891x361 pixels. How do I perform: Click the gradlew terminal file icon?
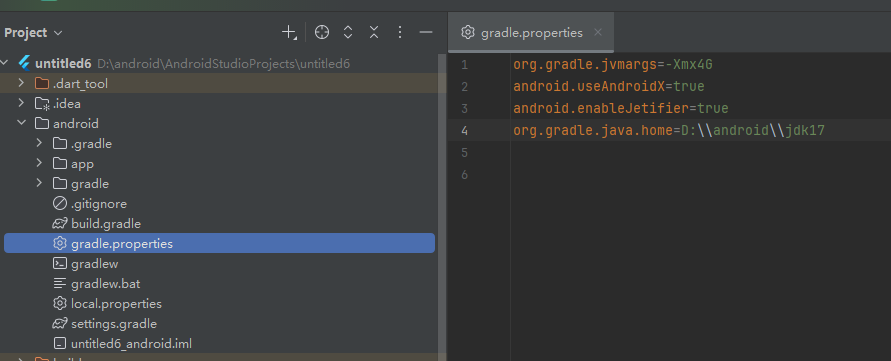pyautogui.click(x=60, y=264)
